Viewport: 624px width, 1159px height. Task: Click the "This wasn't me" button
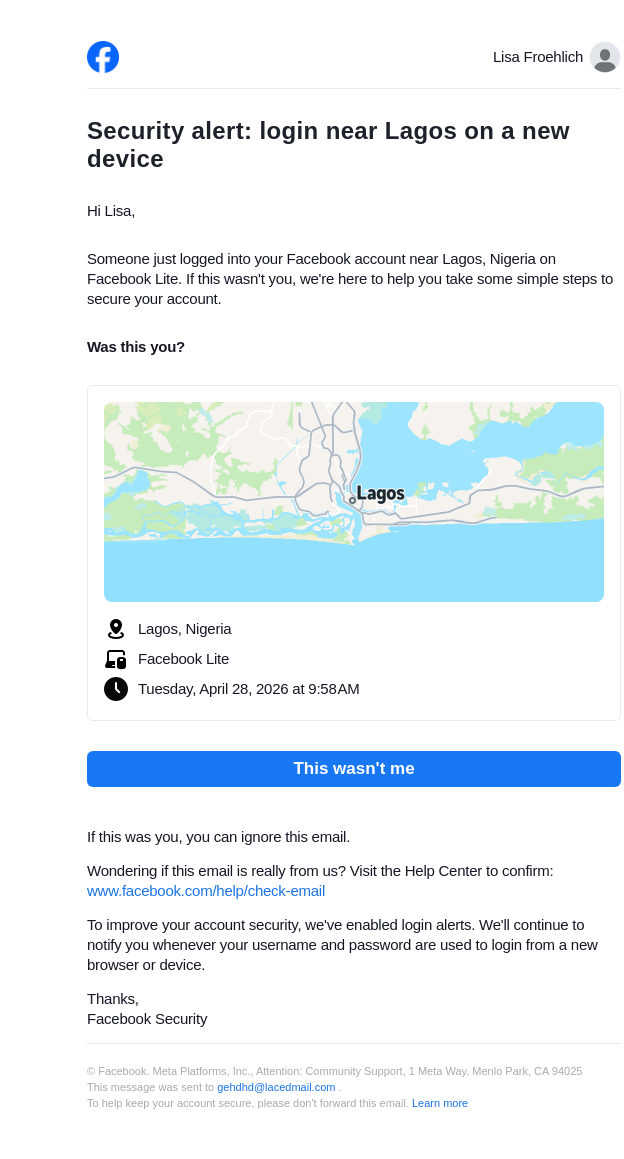pos(354,769)
